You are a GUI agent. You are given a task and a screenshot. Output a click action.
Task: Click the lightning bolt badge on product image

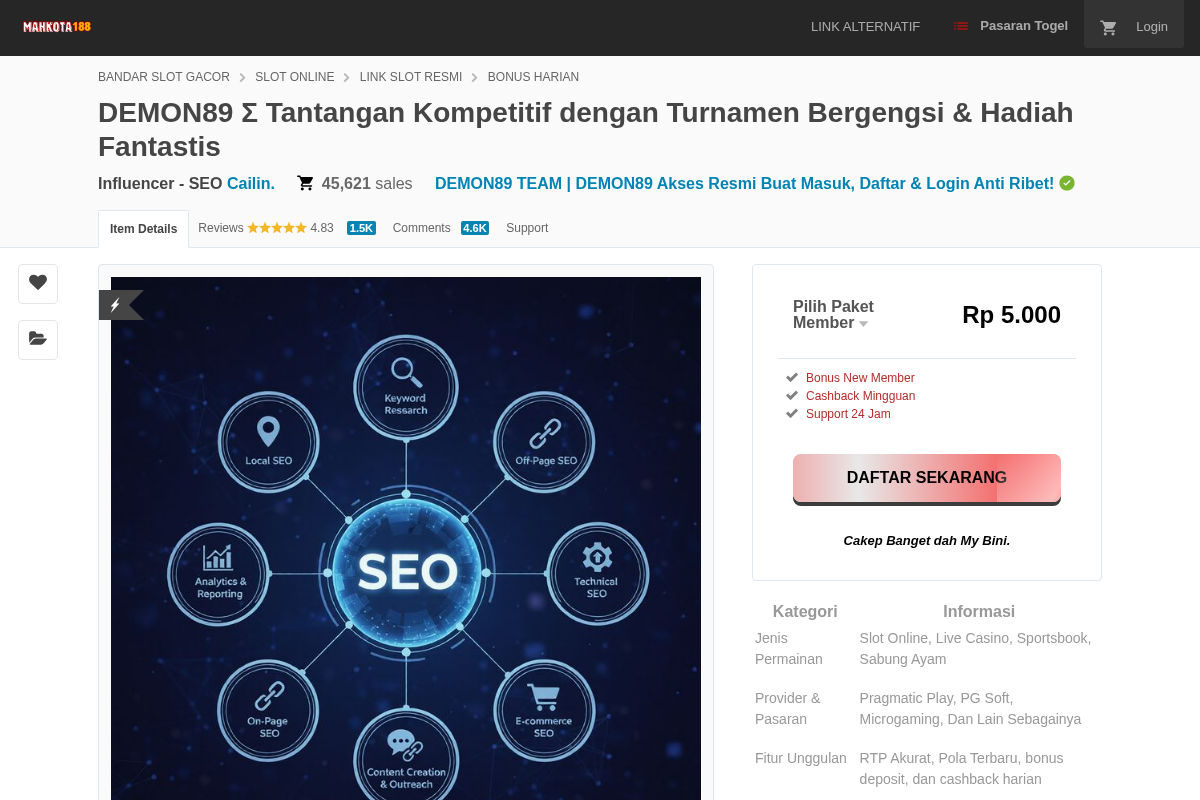[113, 304]
